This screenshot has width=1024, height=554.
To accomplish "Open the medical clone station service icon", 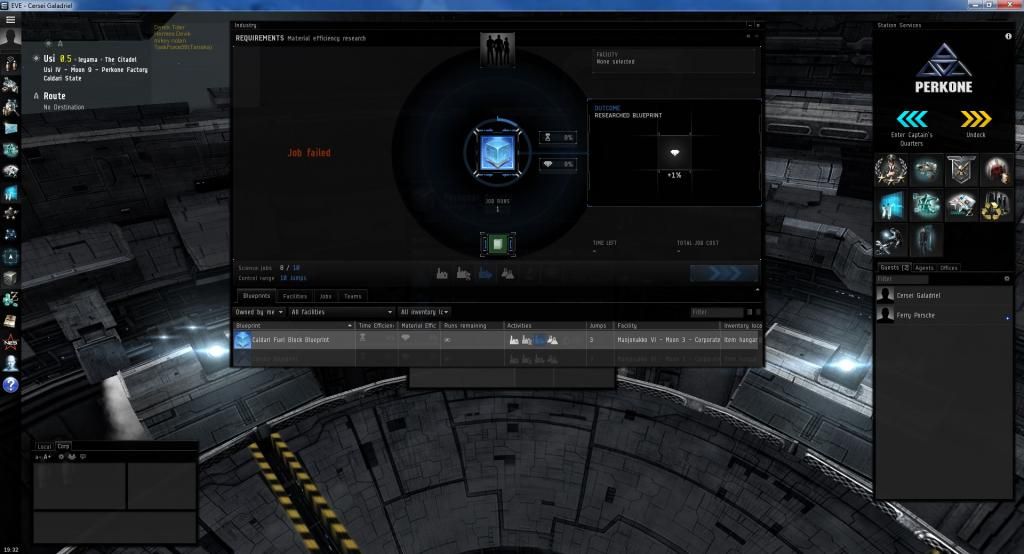I will 997,171.
